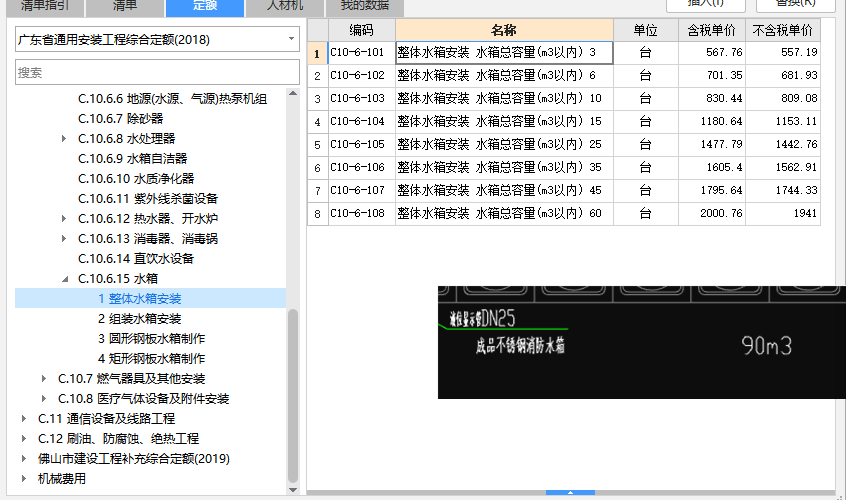The width and height of the screenshot is (846, 500).
Task: Click tax-excluded price 1941
Action: (804, 214)
